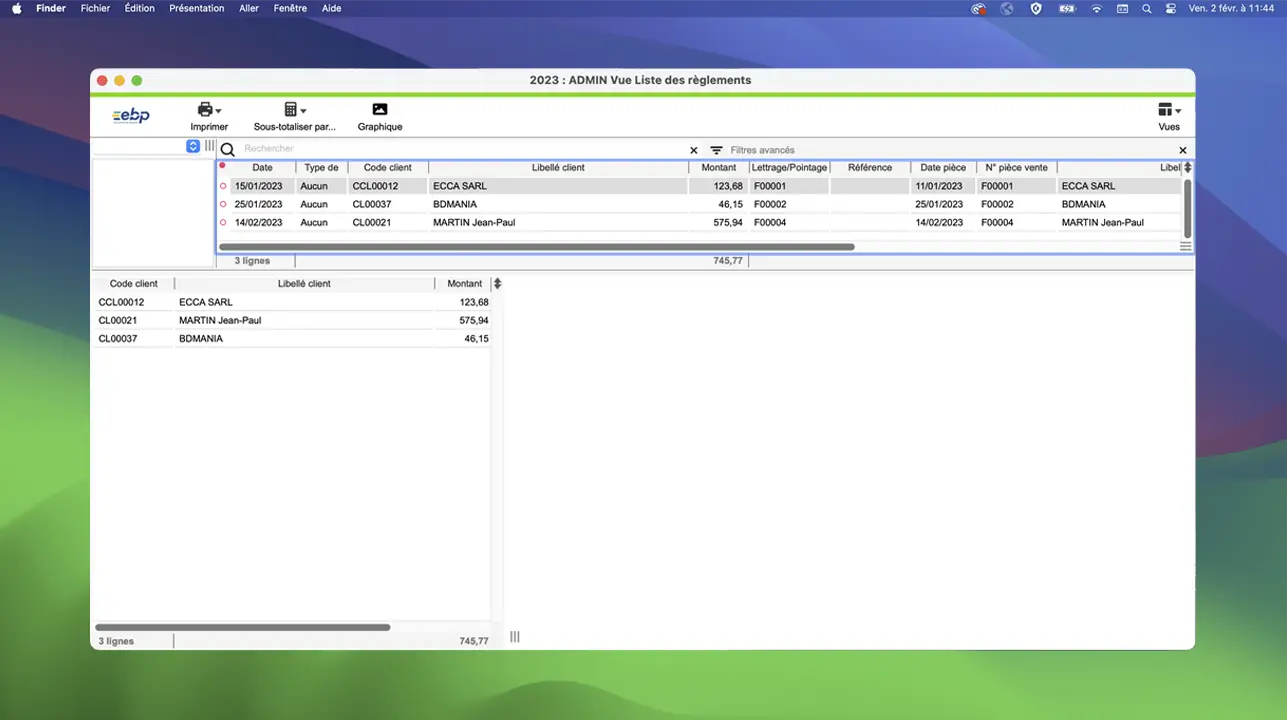Open the Graphique chart view
The image size is (1287, 720).
click(x=379, y=110)
